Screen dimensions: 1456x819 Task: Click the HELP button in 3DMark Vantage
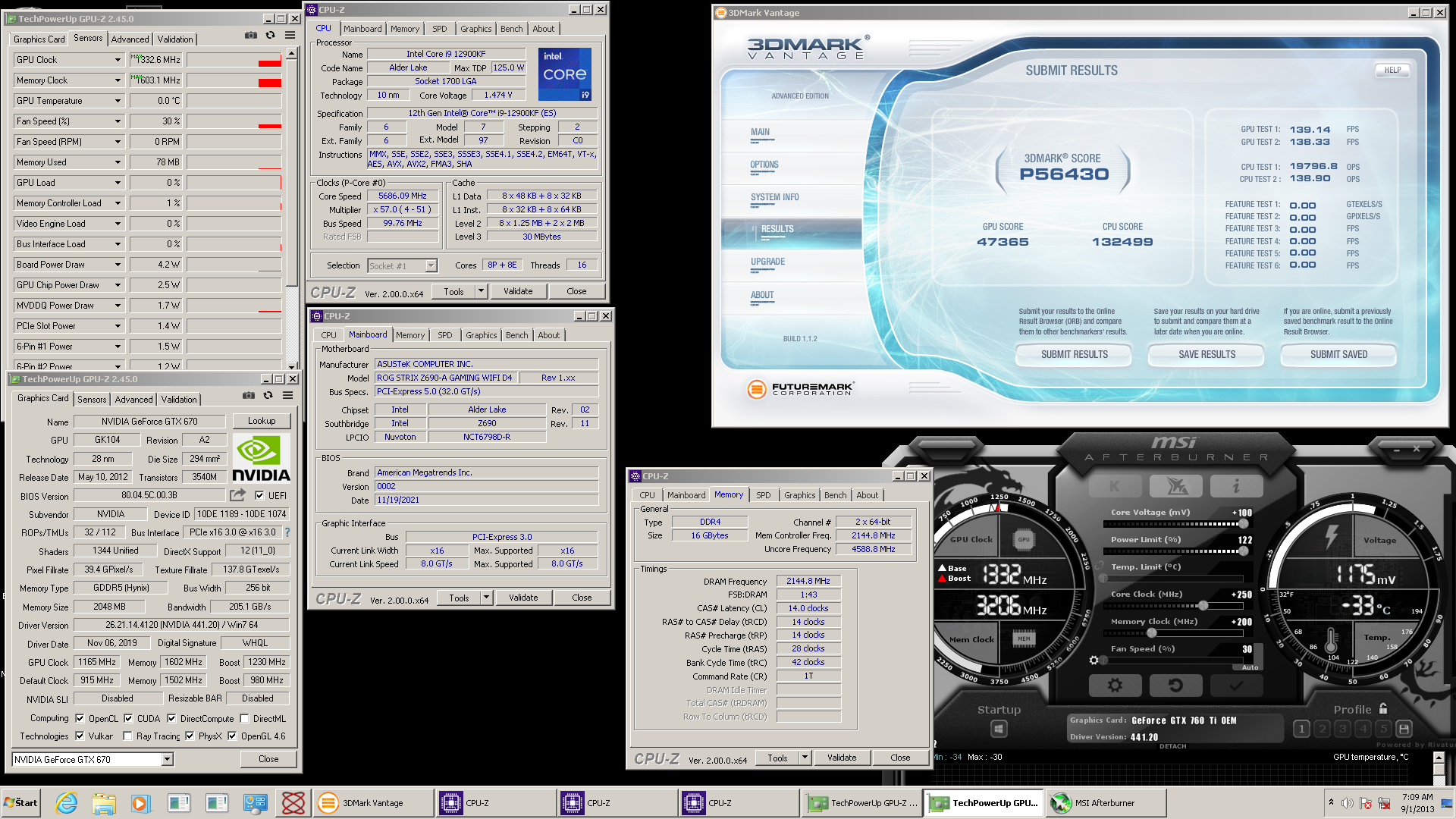coord(1392,70)
